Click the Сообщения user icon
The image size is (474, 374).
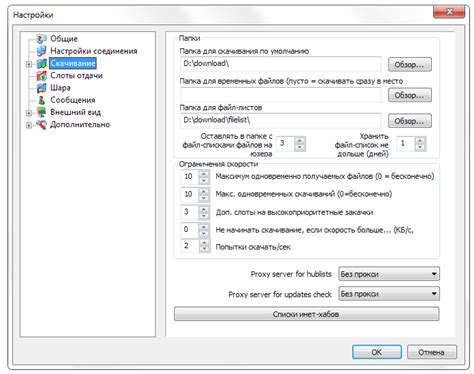point(41,100)
